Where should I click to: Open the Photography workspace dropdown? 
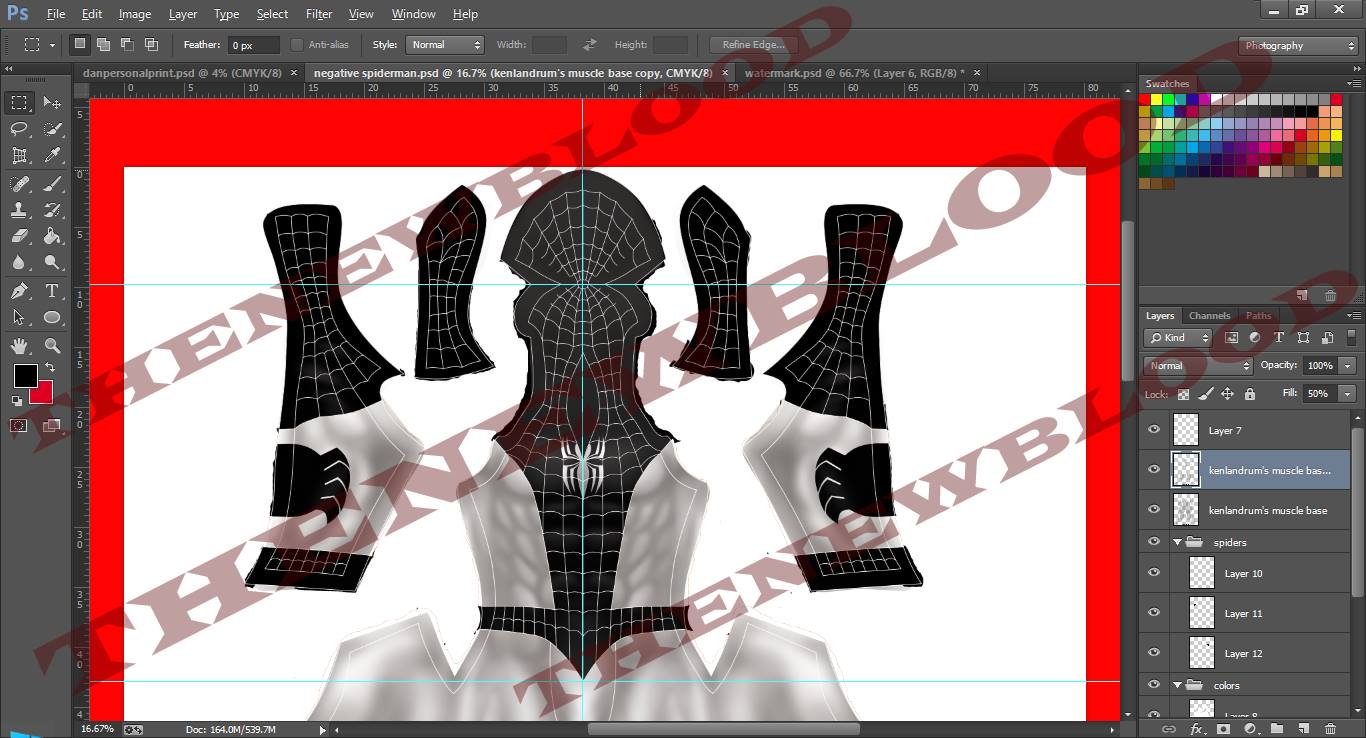[x=1298, y=45]
